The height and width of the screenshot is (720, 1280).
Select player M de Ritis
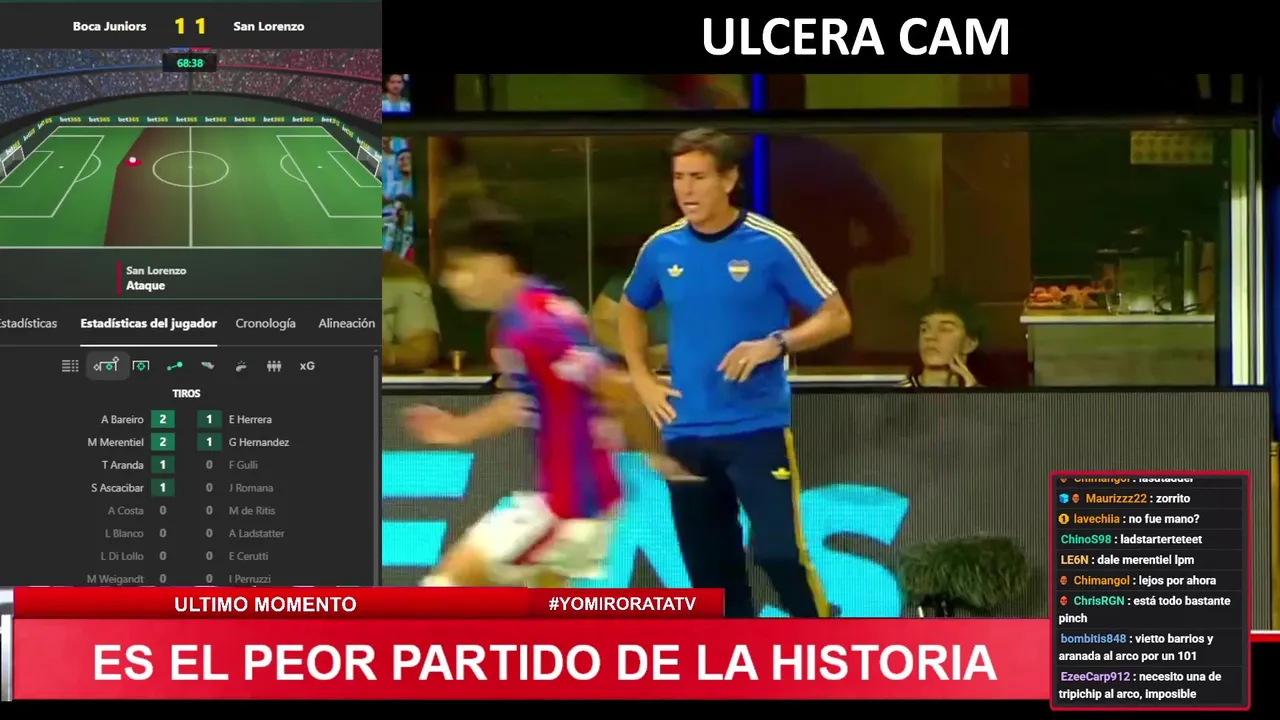(252, 511)
